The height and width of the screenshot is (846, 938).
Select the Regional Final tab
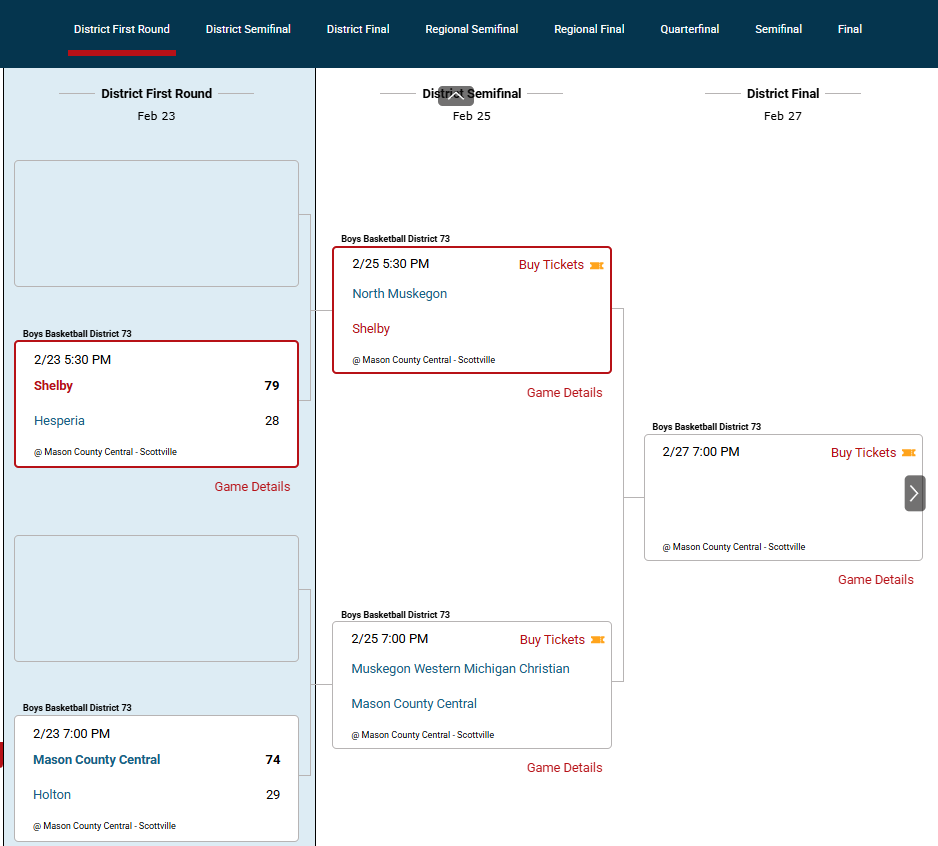(x=589, y=29)
